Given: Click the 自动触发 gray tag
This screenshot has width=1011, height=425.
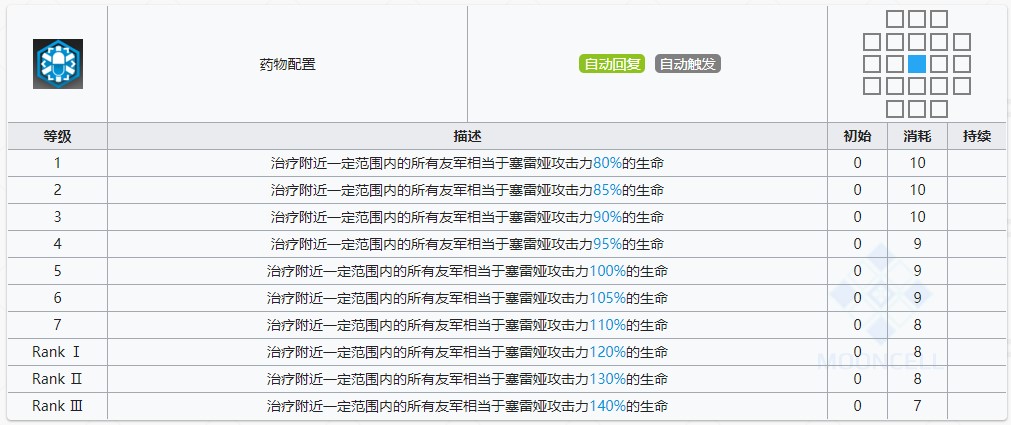Looking at the screenshot, I should pyautogui.click(x=687, y=64).
